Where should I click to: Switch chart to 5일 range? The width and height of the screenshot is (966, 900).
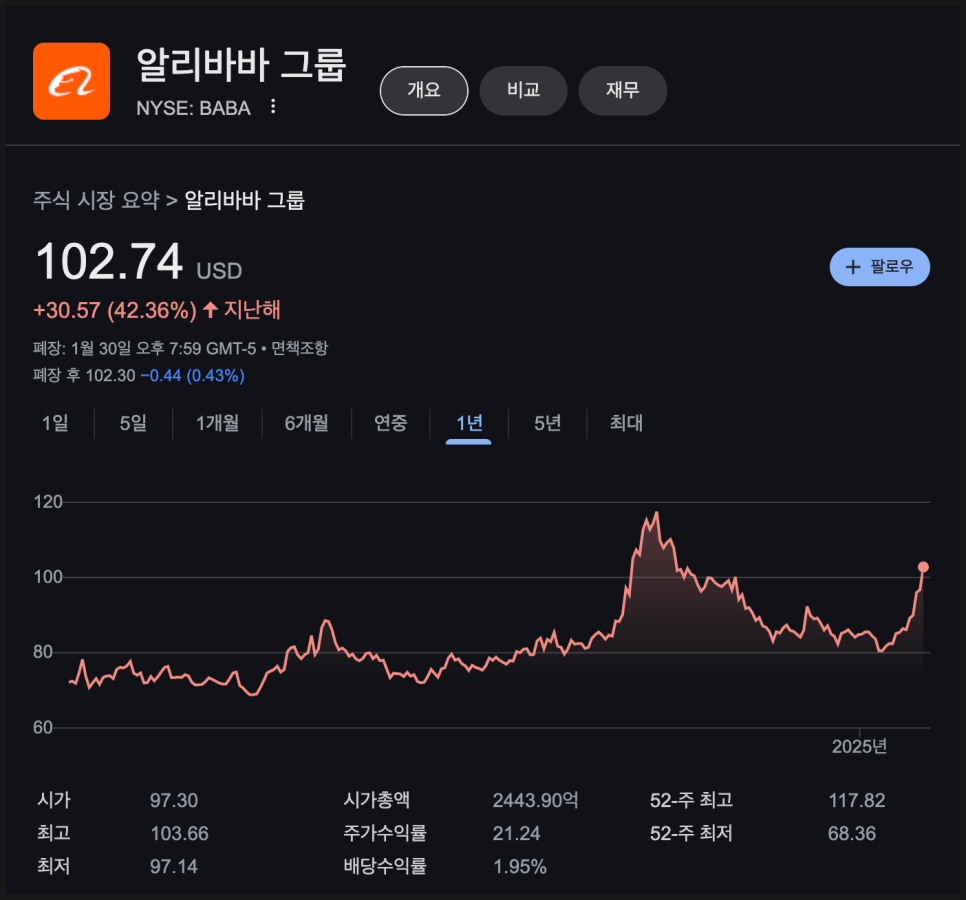pyautogui.click(x=133, y=423)
